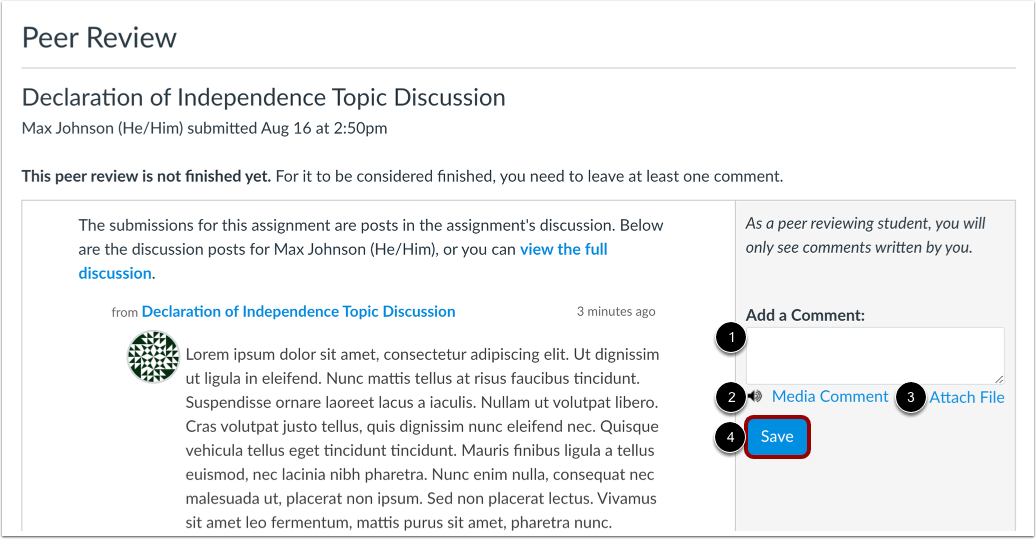
Task: Click the Lorem ipsum discussion post text
Action: [x=420, y=438]
